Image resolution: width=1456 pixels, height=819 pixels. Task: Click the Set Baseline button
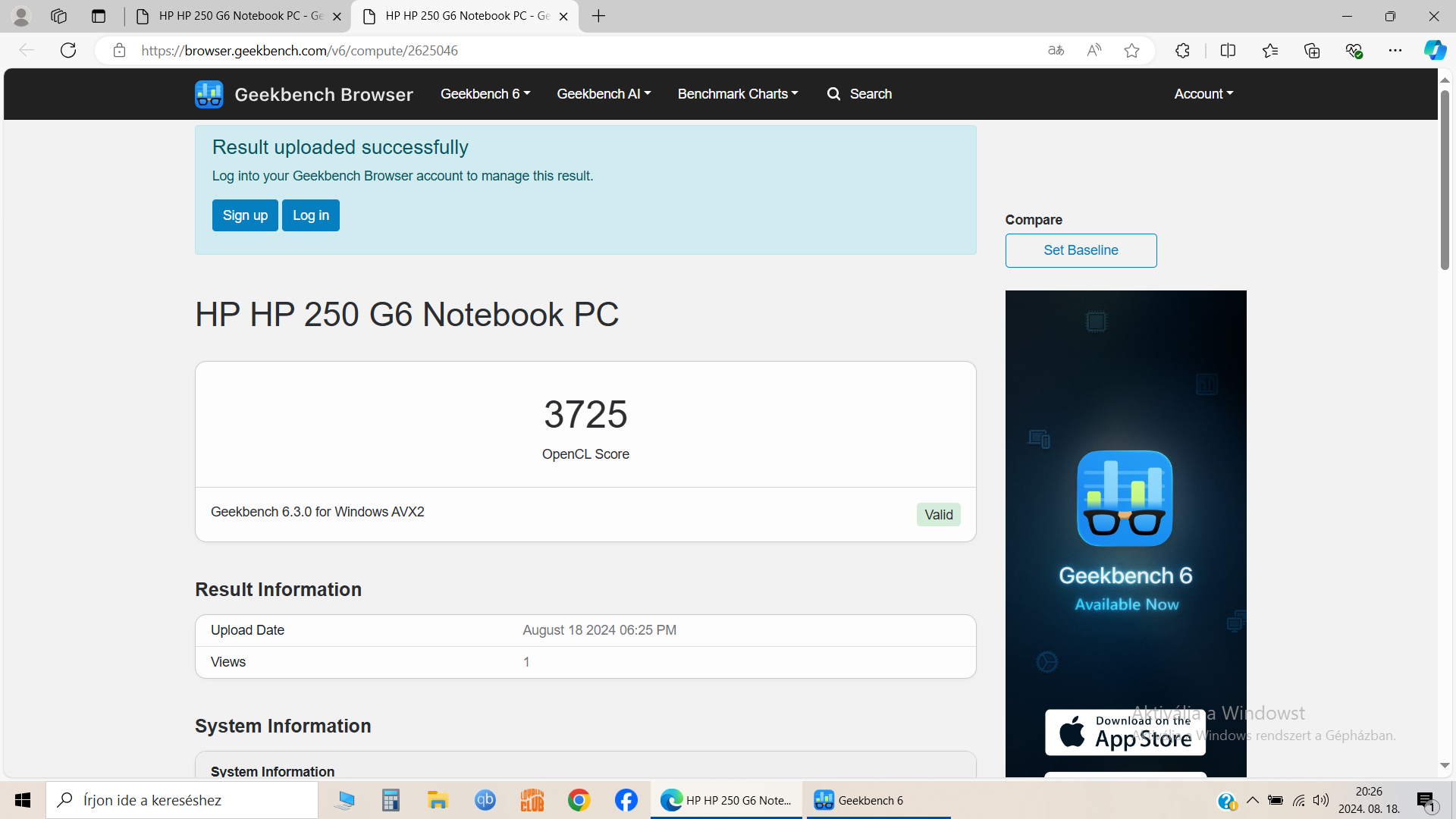[x=1081, y=250]
